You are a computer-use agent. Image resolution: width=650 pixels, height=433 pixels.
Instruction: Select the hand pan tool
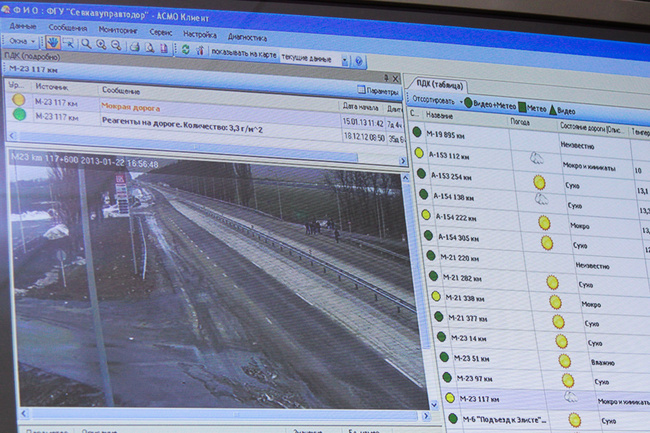coord(53,42)
